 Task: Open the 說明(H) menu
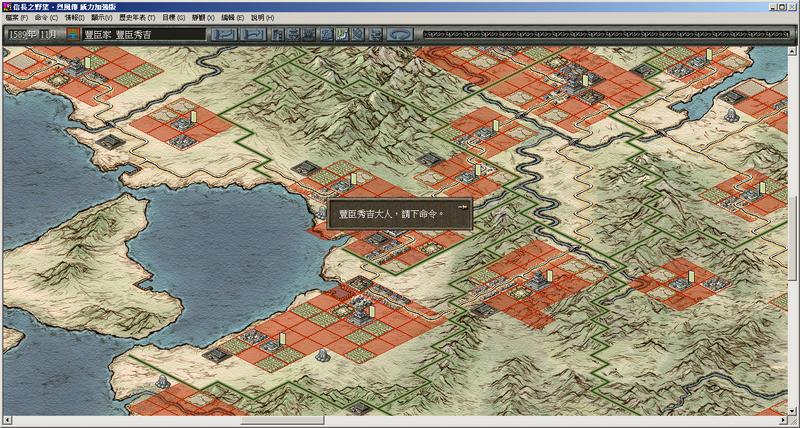[x=262, y=17]
